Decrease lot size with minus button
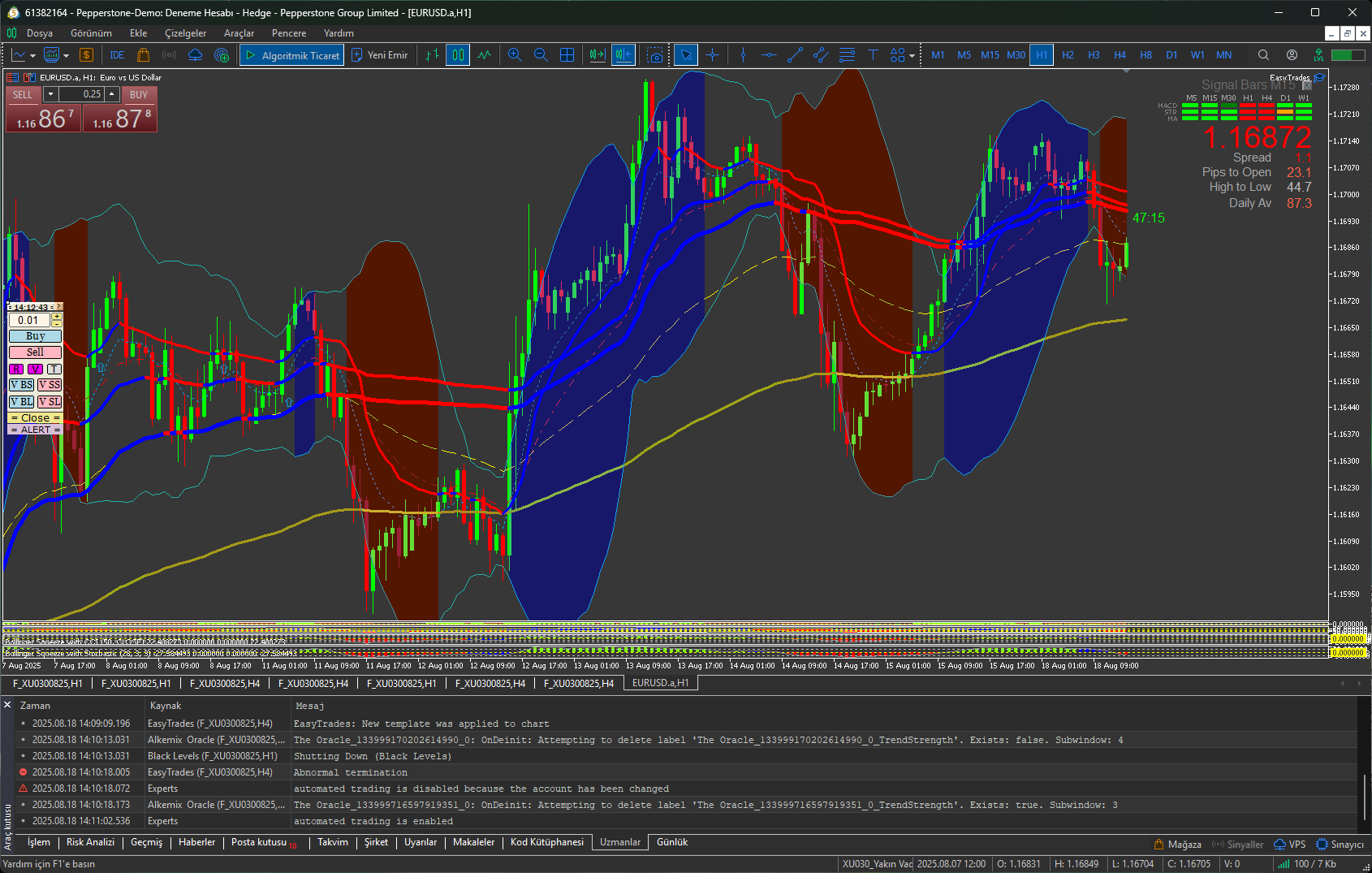 [x=57, y=323]
